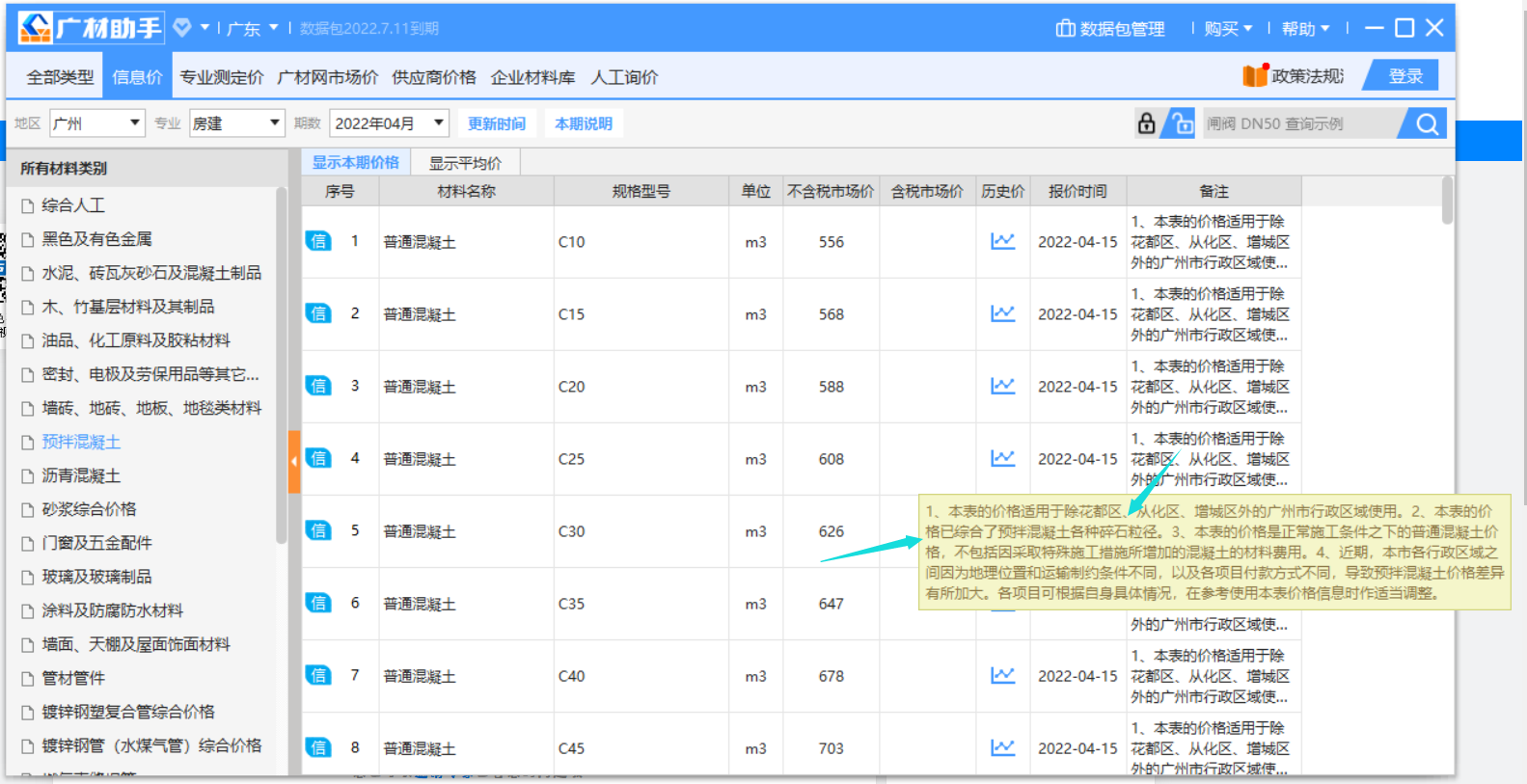
Task: Open price history chart for C15
Action: click(x=1003, y=313)
